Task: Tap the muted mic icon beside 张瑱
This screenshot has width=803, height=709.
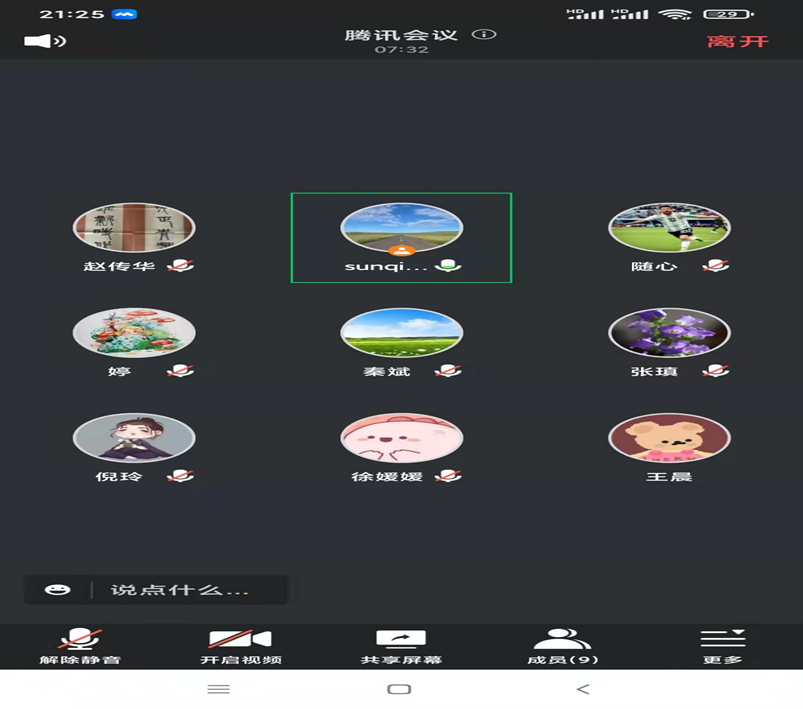Action: coord(715,371)
